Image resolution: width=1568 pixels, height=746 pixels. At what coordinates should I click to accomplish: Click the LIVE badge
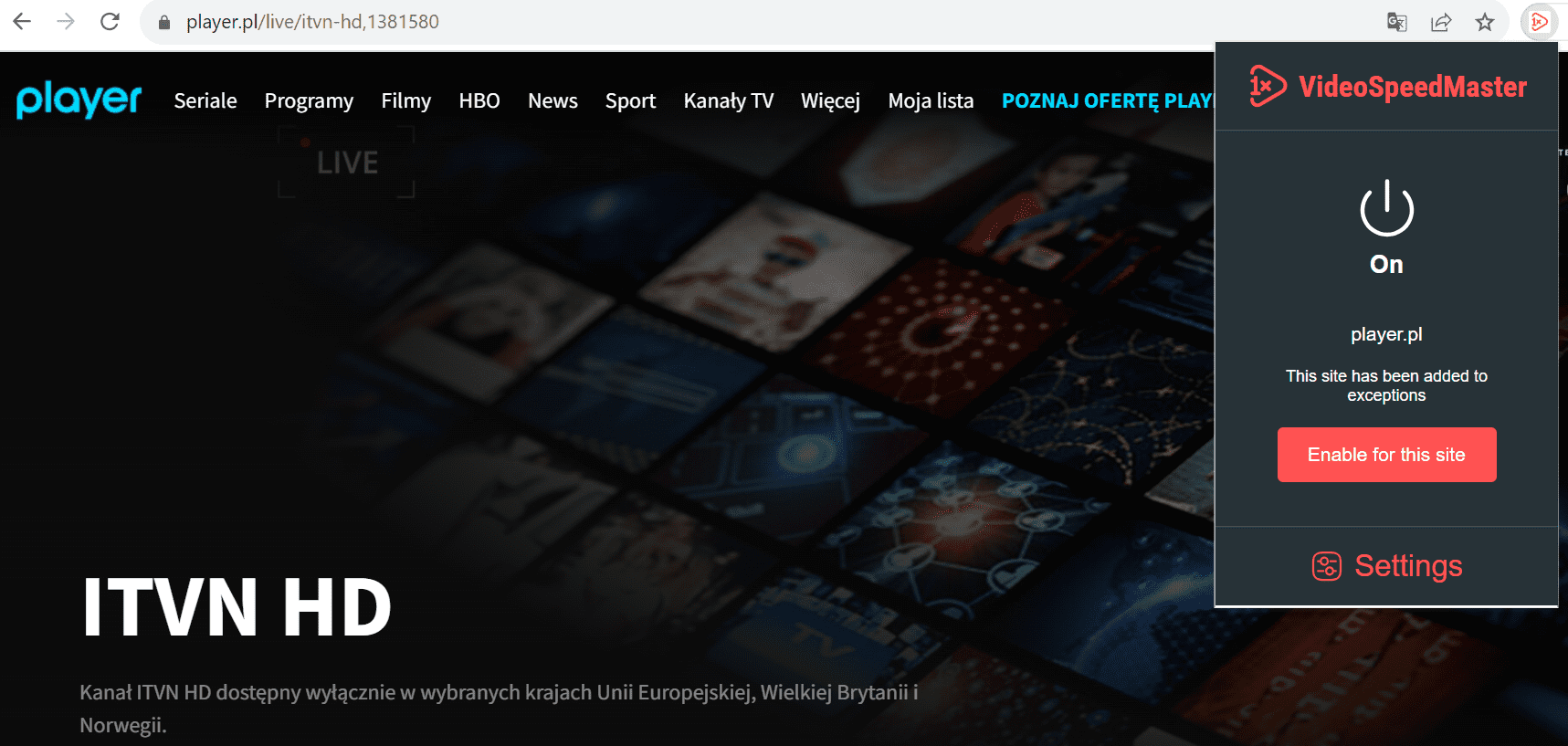346,163
